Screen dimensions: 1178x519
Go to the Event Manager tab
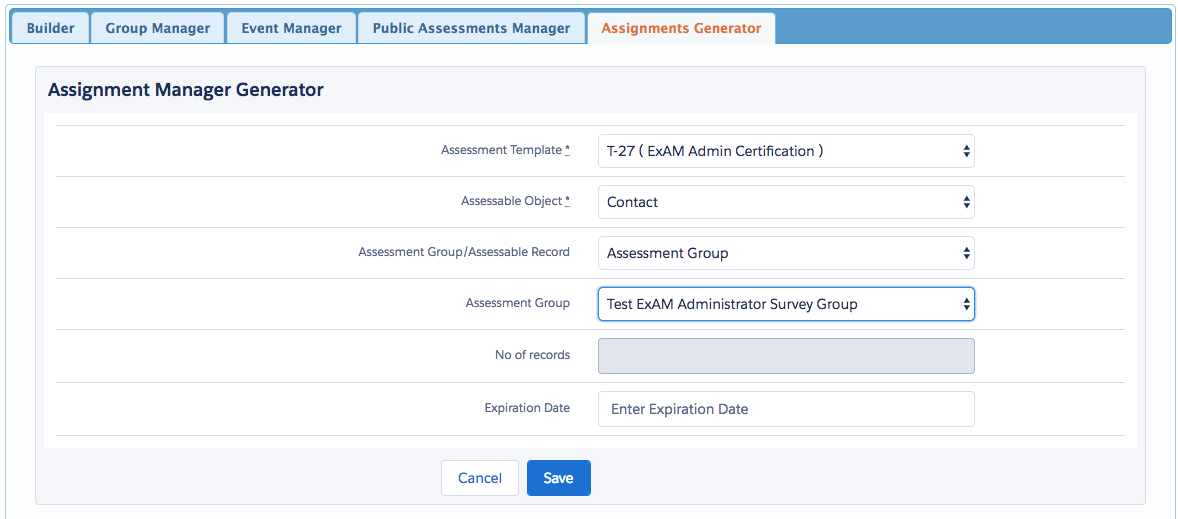[x=291, y=28]
